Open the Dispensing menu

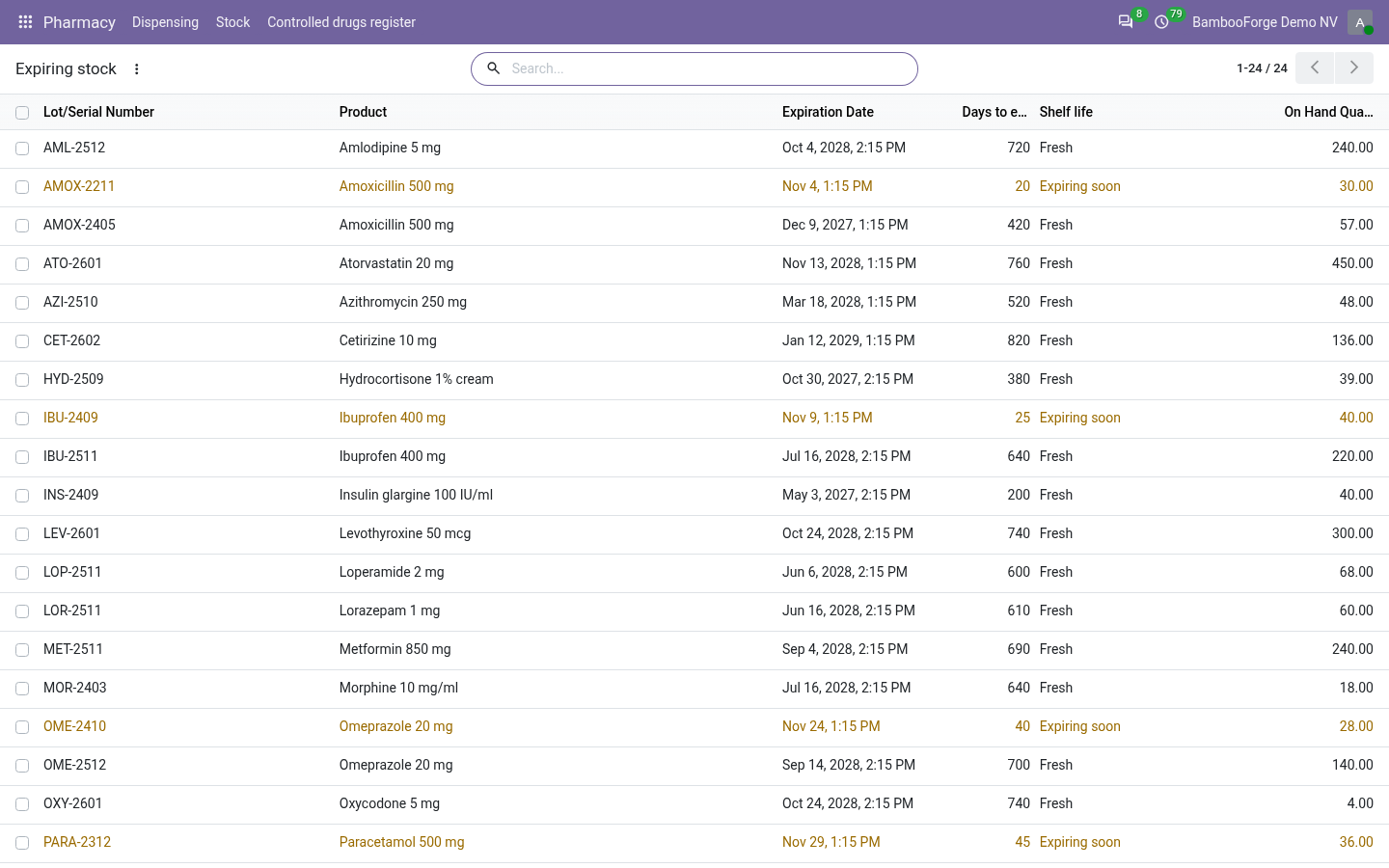tap(165, 22)
